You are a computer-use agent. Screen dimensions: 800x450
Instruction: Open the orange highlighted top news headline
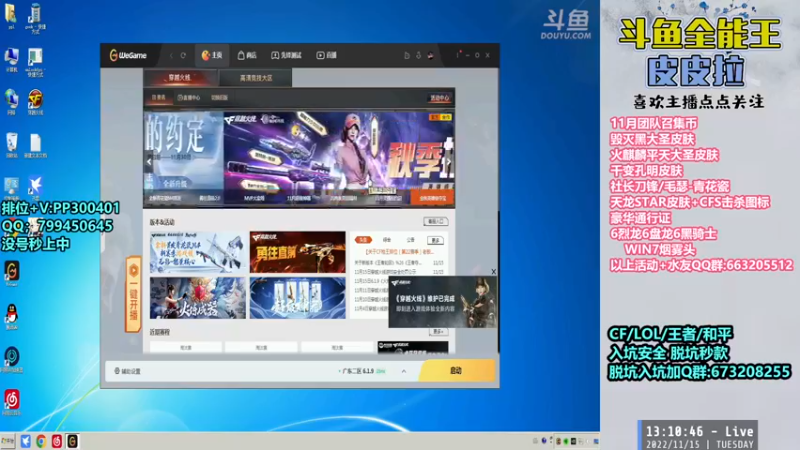click(400, 252)
